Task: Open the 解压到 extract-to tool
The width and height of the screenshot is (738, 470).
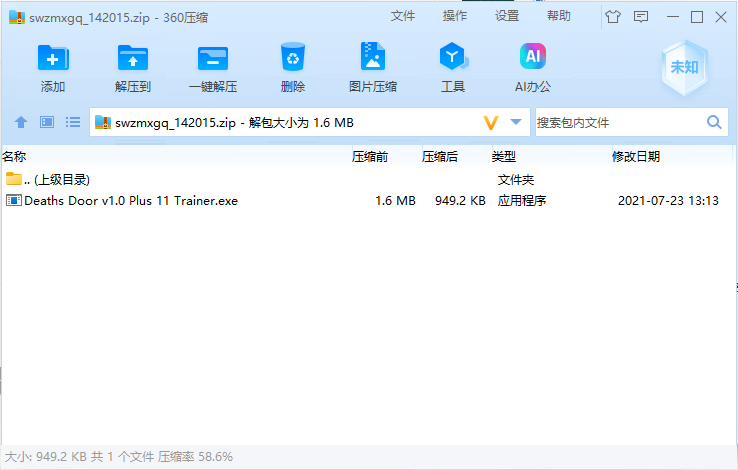Action: tap(133, 67)
